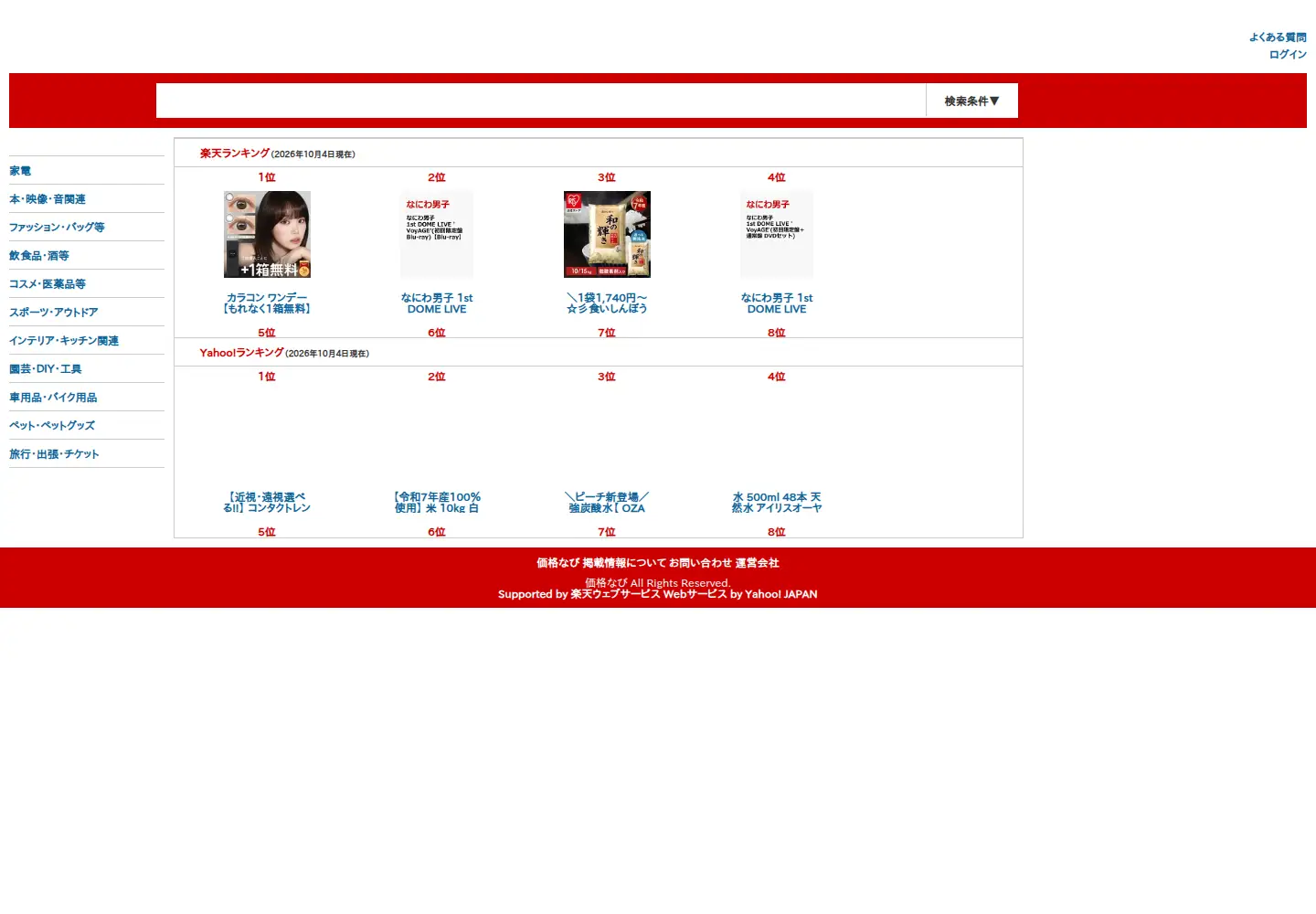The width and height of the screenshot is (1316, 914).
Task: Focus the search input field
Action: point(541,101)
